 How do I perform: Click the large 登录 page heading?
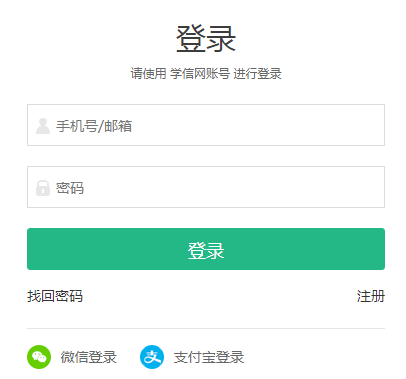click(206, 39)
